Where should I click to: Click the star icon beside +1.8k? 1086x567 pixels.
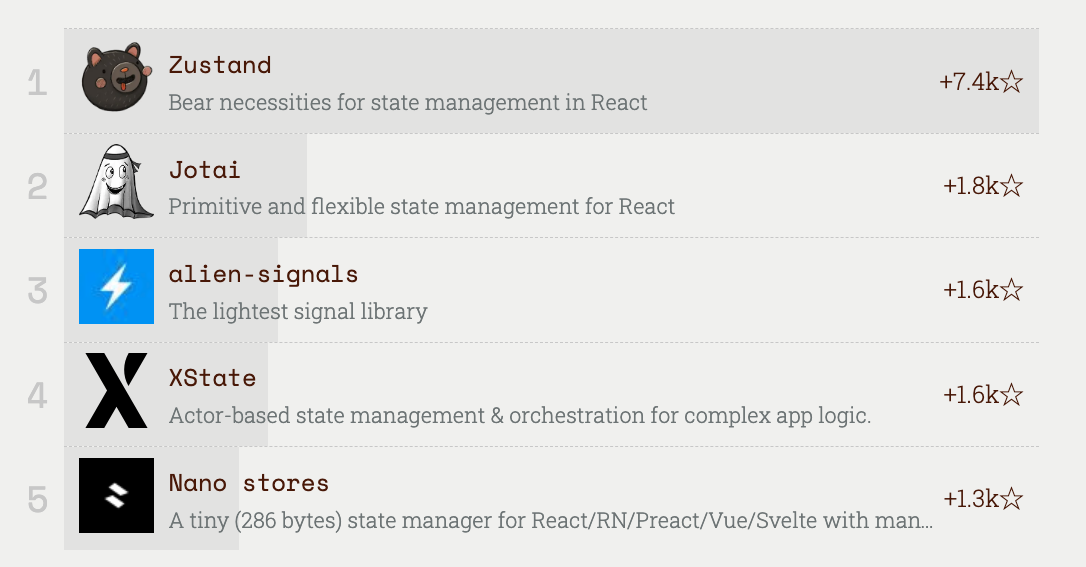point(1012,186)
